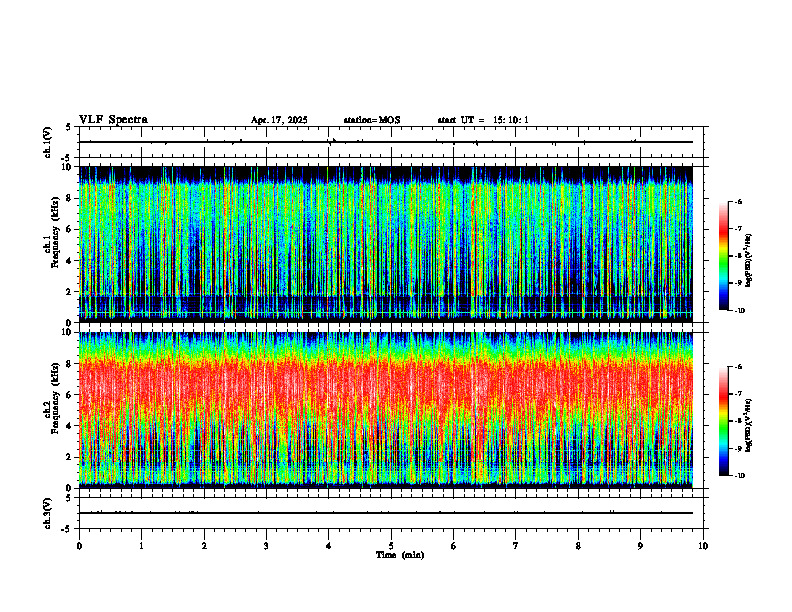Viewport: 792px width, 612px height.
Task: Click time axis tick label "4"
Action: coord(329,546)
